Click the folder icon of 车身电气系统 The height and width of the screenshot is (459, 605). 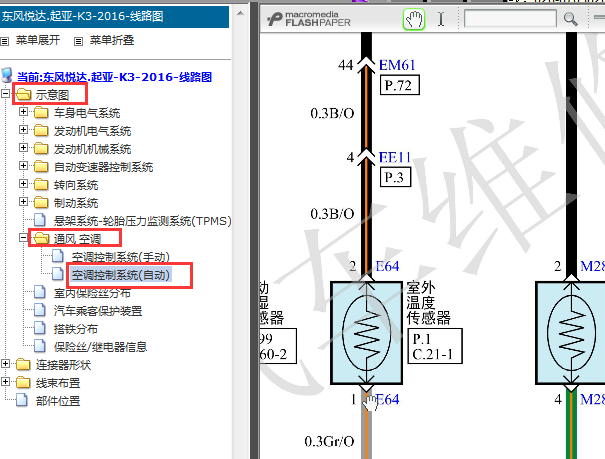(x=41, y=113)
